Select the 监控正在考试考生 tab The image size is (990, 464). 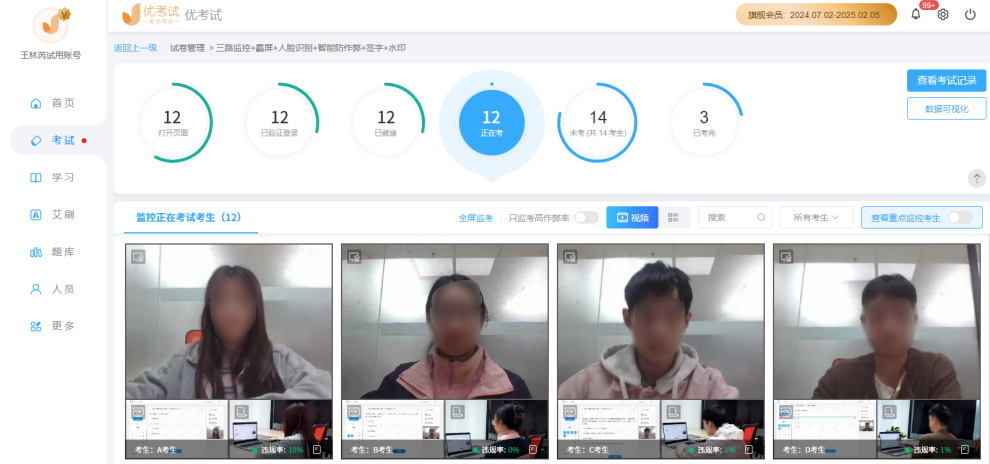pyautogui.click(x=188, y=217)
